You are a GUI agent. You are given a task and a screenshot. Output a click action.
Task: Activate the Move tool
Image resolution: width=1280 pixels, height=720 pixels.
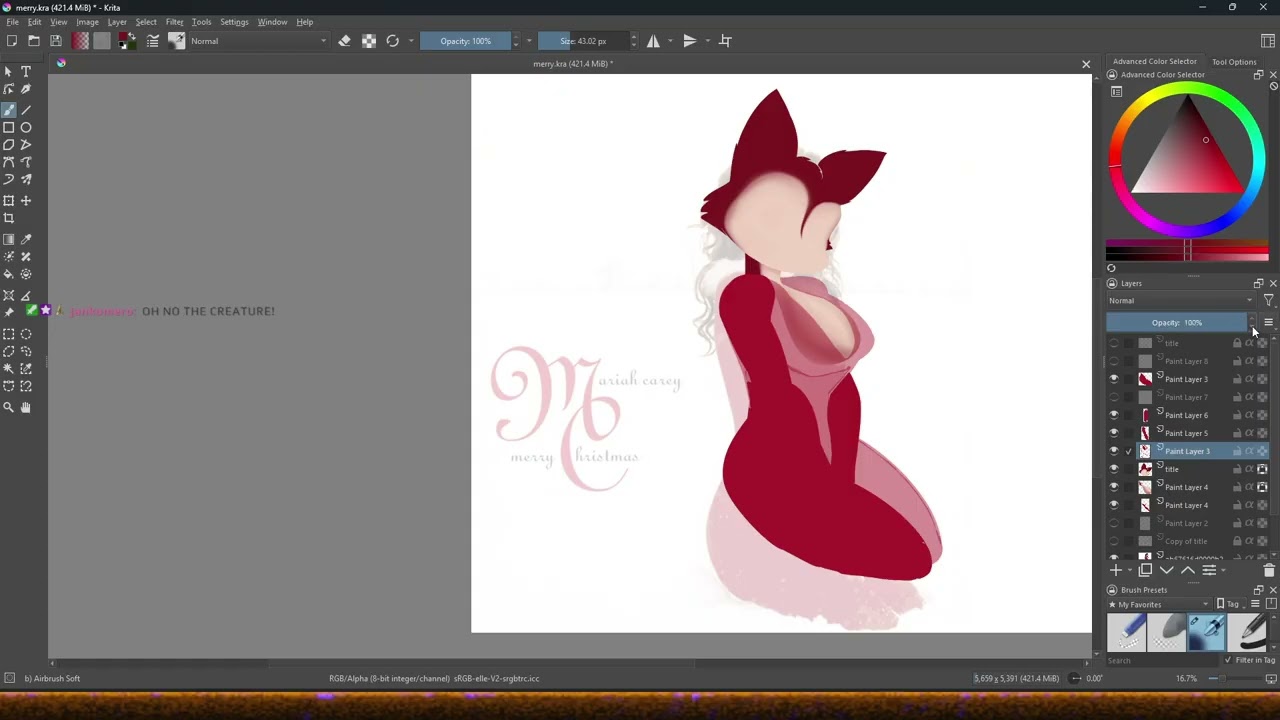26,201
